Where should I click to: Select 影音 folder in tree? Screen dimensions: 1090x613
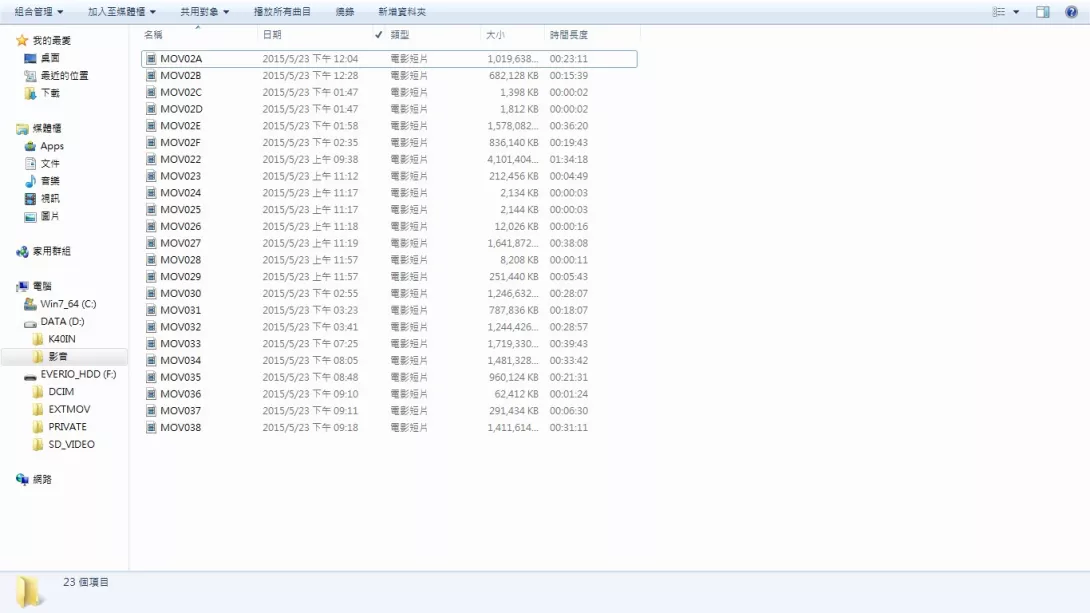[x=58, y=357]
